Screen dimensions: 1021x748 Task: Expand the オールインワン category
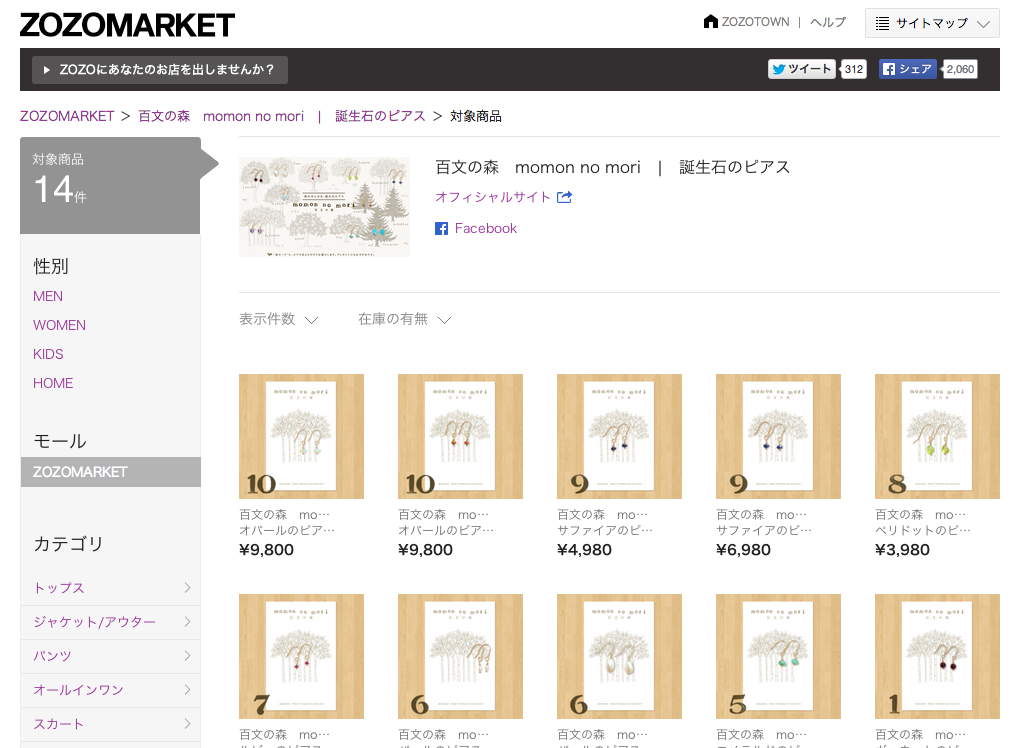click(x=110, y=690)
